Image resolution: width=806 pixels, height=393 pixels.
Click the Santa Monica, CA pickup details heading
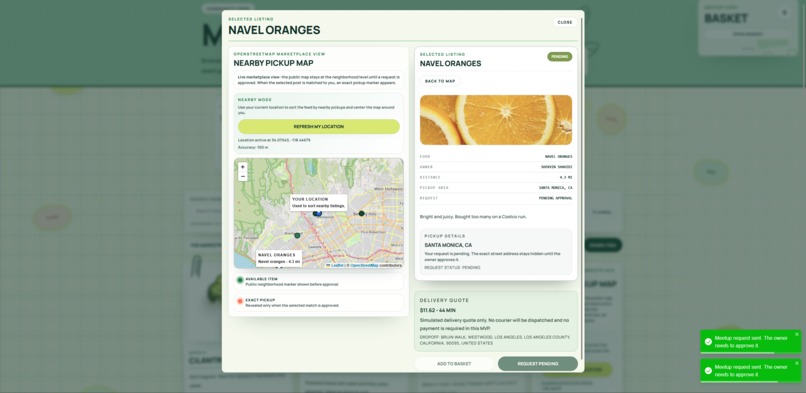[x=448, y=245]
